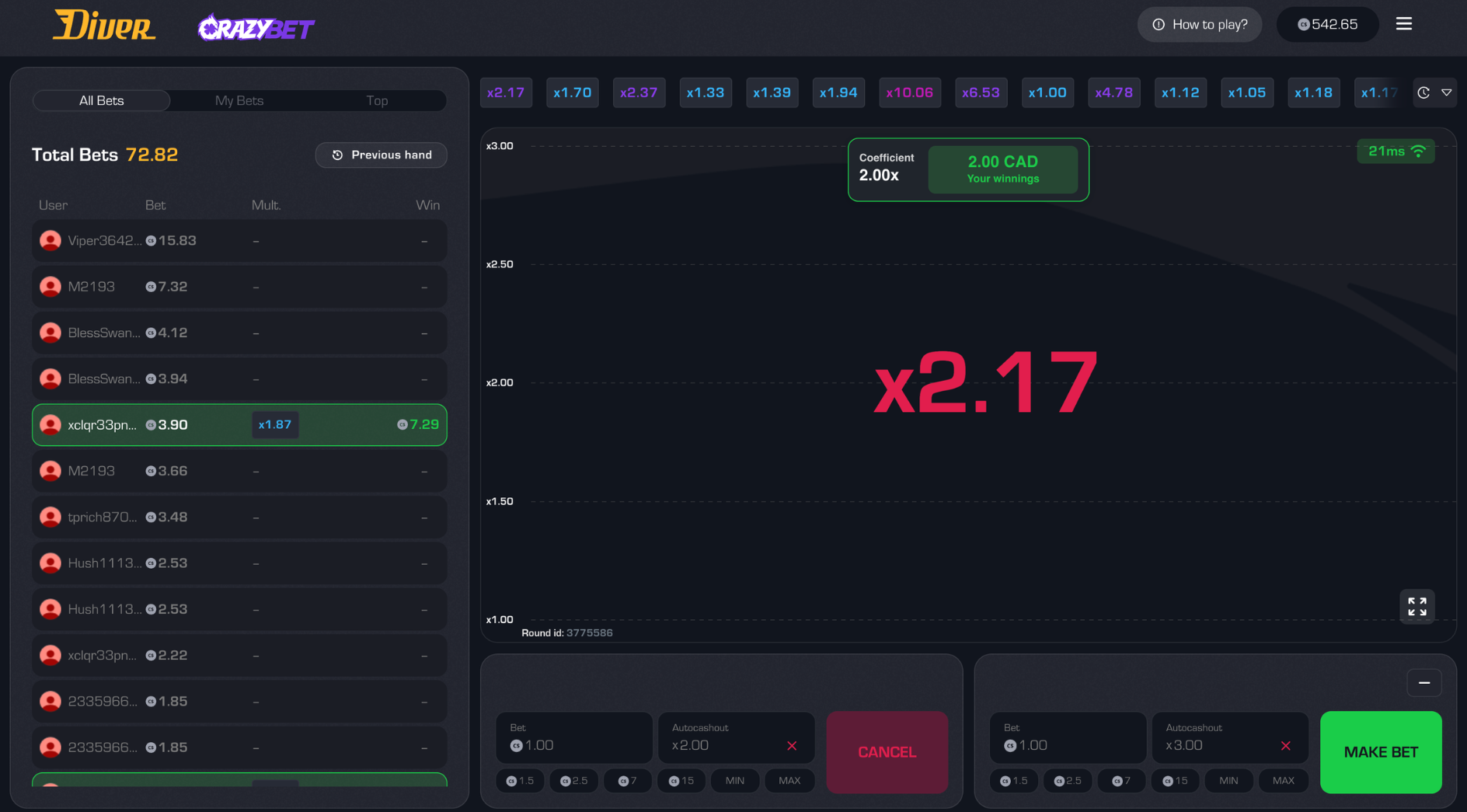Viewport: 1467px width, 812px height.
Task: Collapse the second bet panel
Action: pyautogui.click(x=1423, y=683)
